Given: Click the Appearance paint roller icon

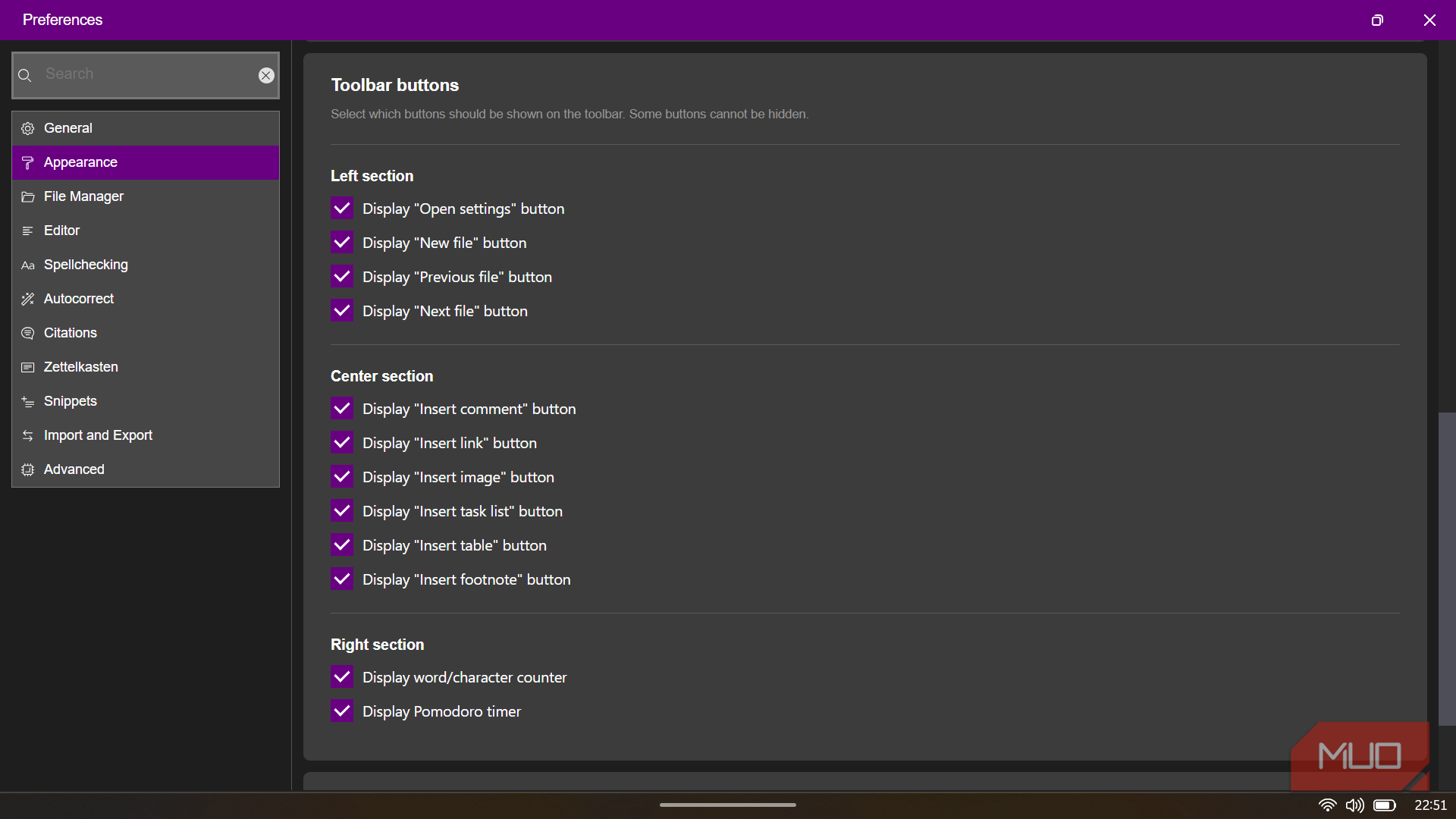Looking at the screenshot, I should click(28, 163).
